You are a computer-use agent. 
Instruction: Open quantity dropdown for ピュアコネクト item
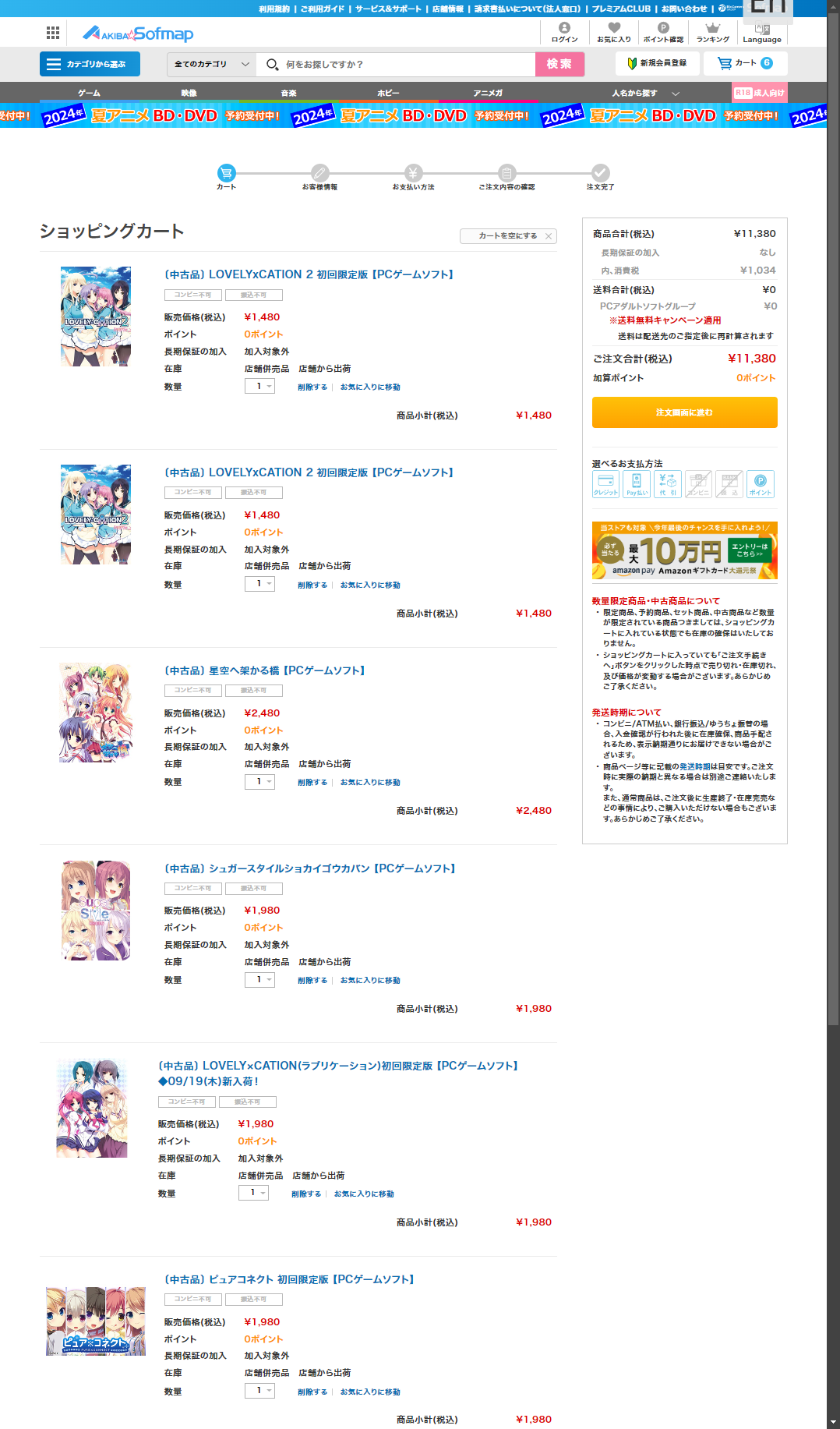pyautogui.click(x=259, y=1391)
